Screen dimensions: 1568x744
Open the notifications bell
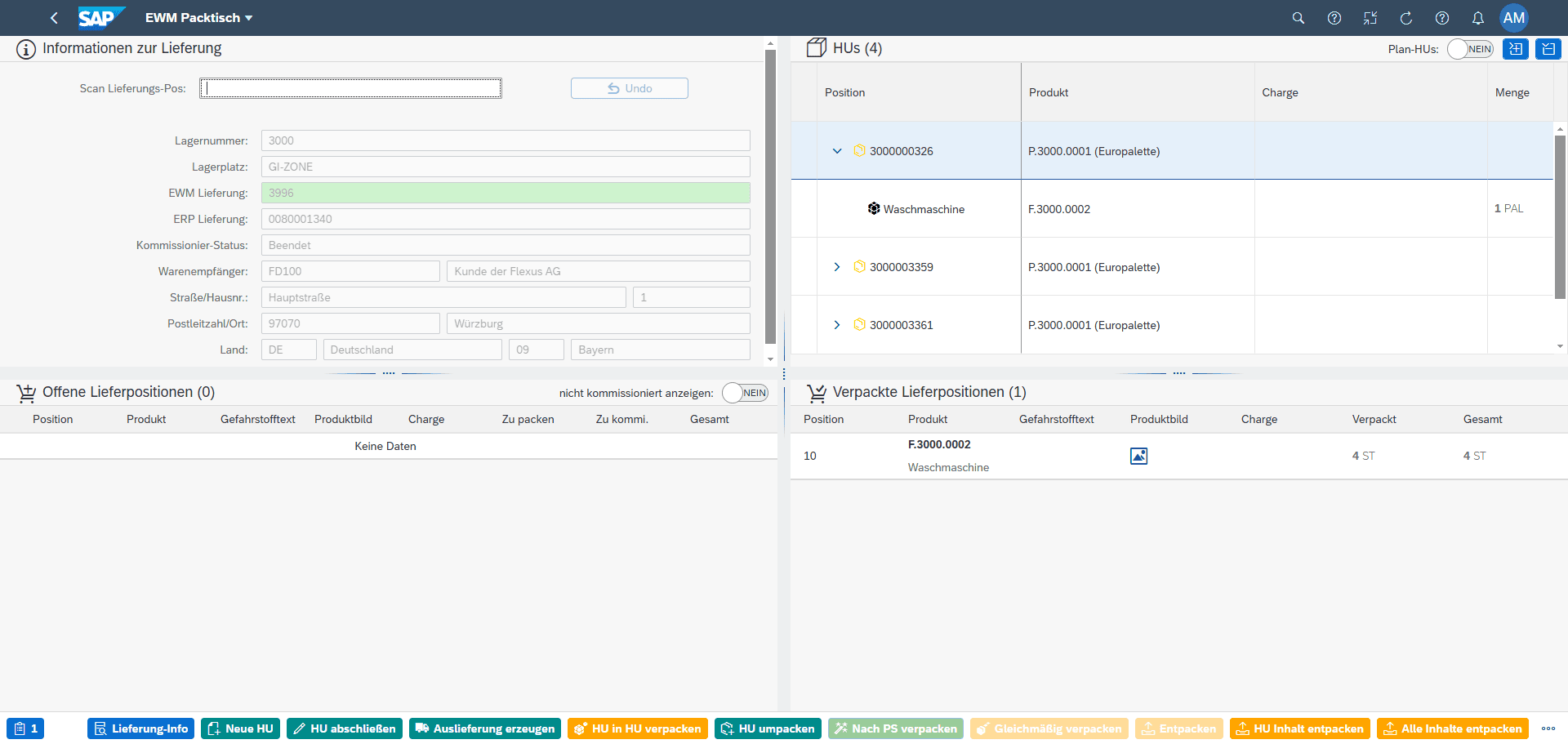1477,18
